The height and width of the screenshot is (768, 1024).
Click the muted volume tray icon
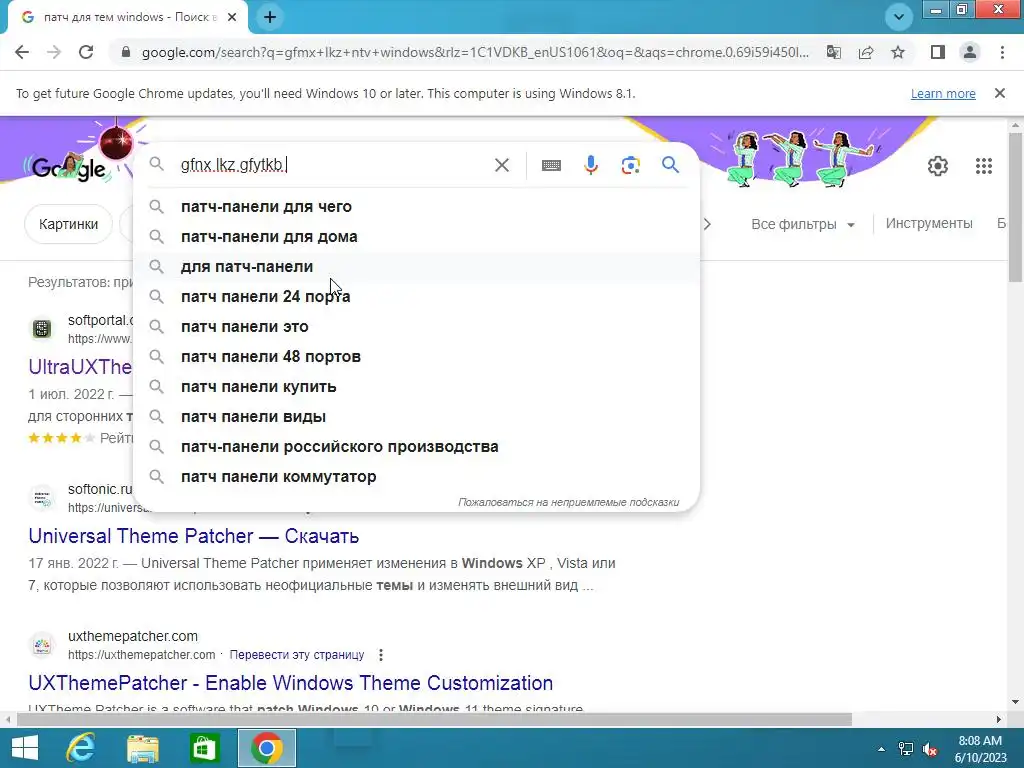point(930,749)
